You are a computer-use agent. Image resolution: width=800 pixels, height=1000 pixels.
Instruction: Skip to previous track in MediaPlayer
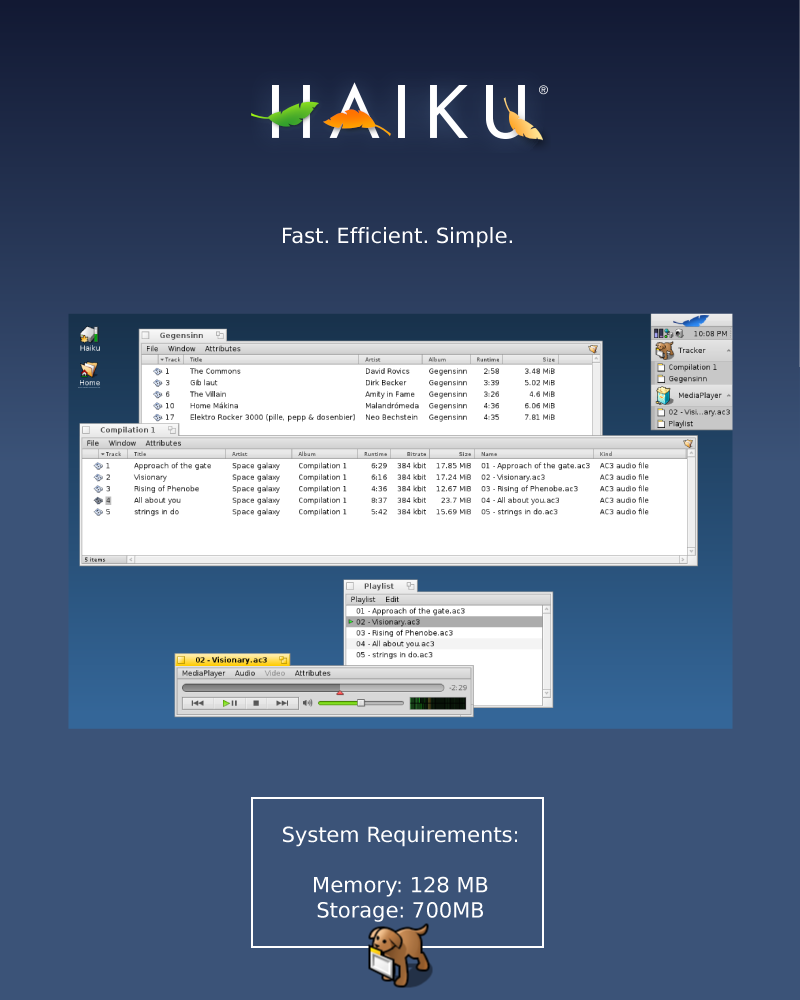198,703
